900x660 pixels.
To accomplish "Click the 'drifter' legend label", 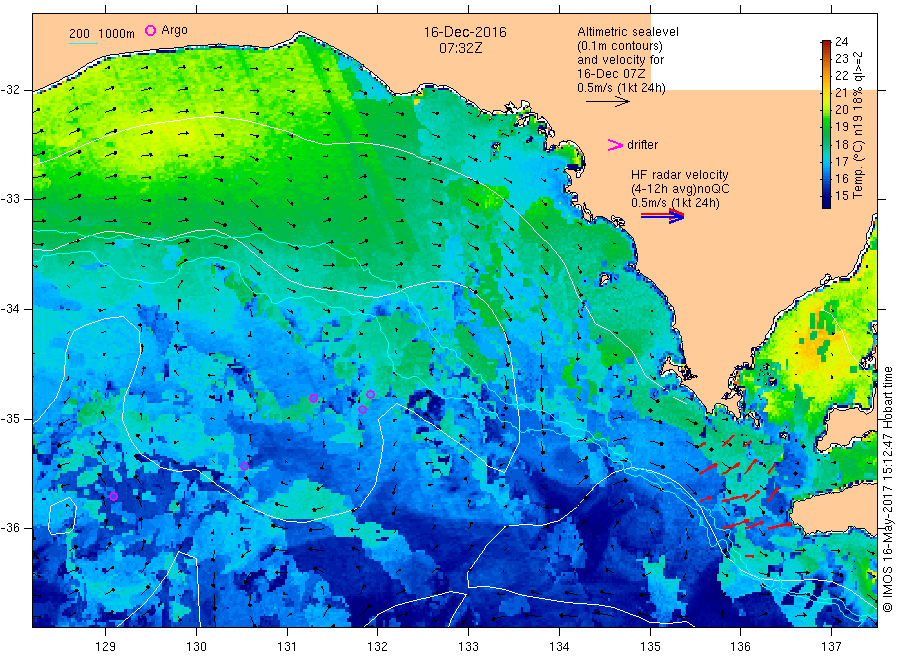I will [x=642, y=145].
